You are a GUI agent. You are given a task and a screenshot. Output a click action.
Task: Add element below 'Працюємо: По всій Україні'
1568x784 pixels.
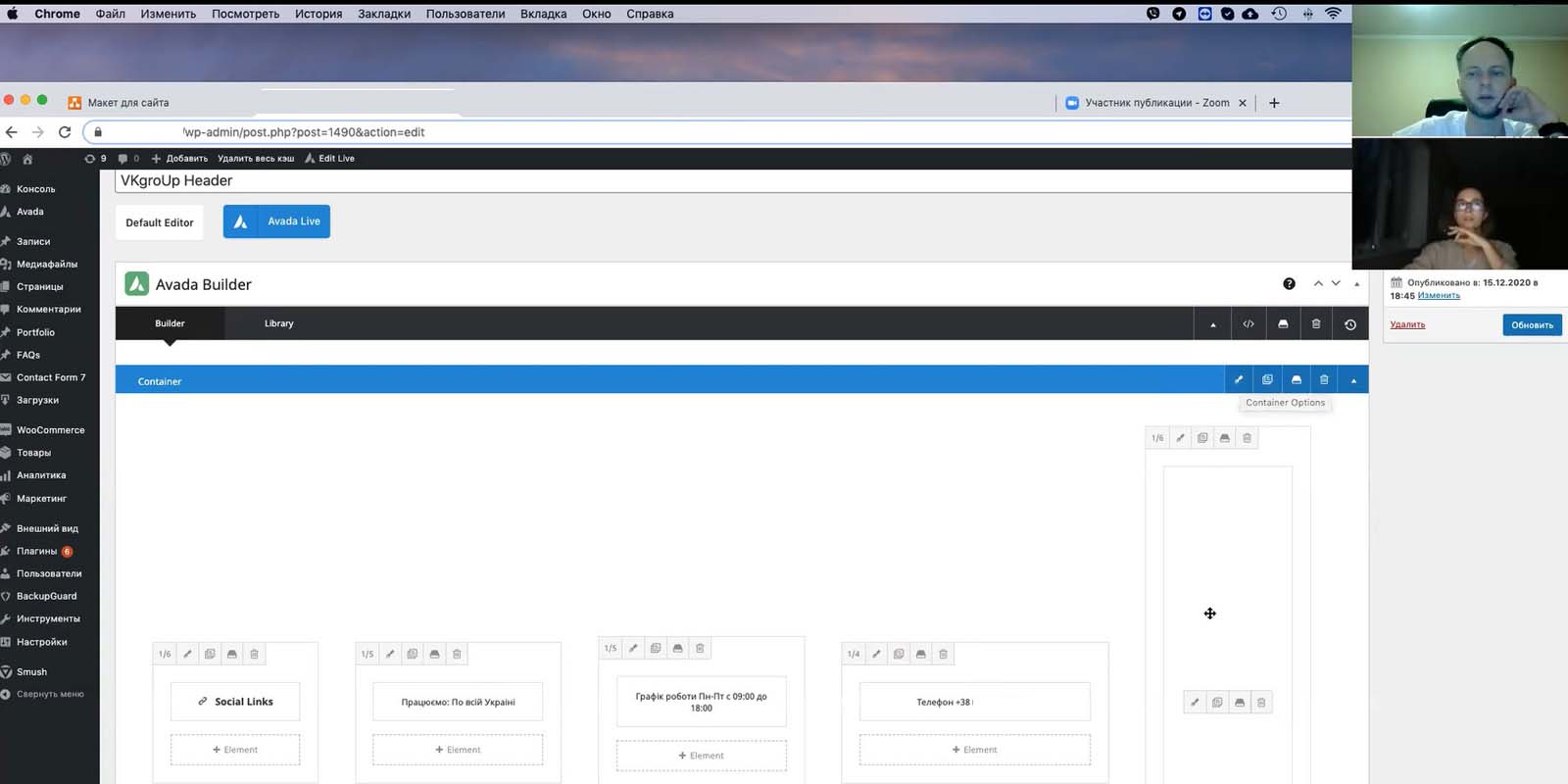[458, 750]
